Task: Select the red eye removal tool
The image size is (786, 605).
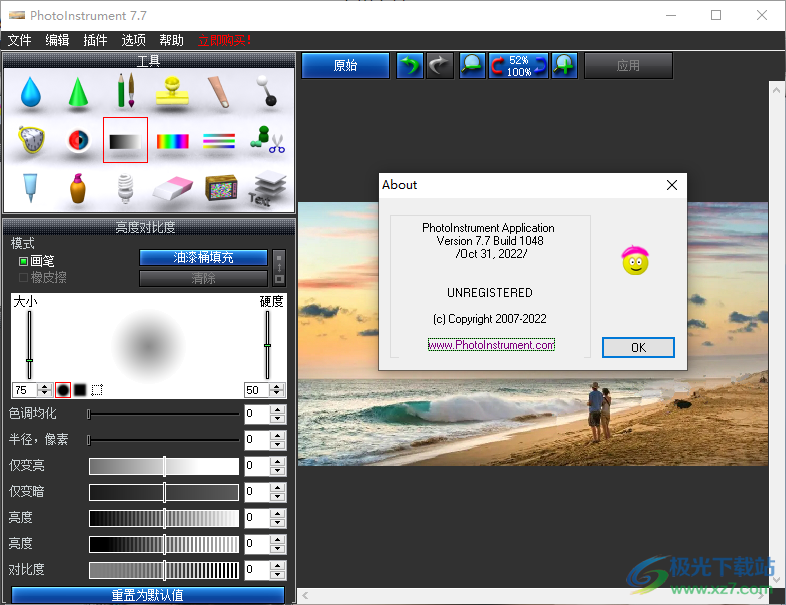Action: tap(78, 140)
